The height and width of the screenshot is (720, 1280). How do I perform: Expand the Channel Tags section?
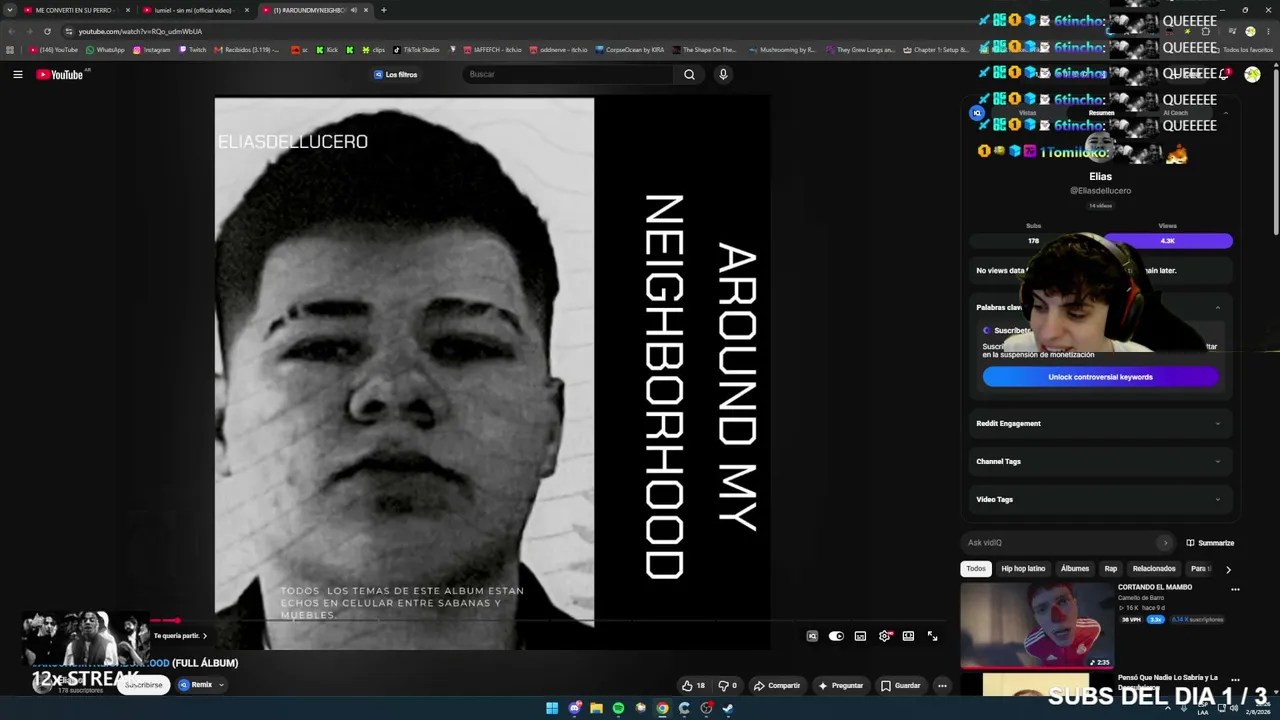[x=1099, y=462]
